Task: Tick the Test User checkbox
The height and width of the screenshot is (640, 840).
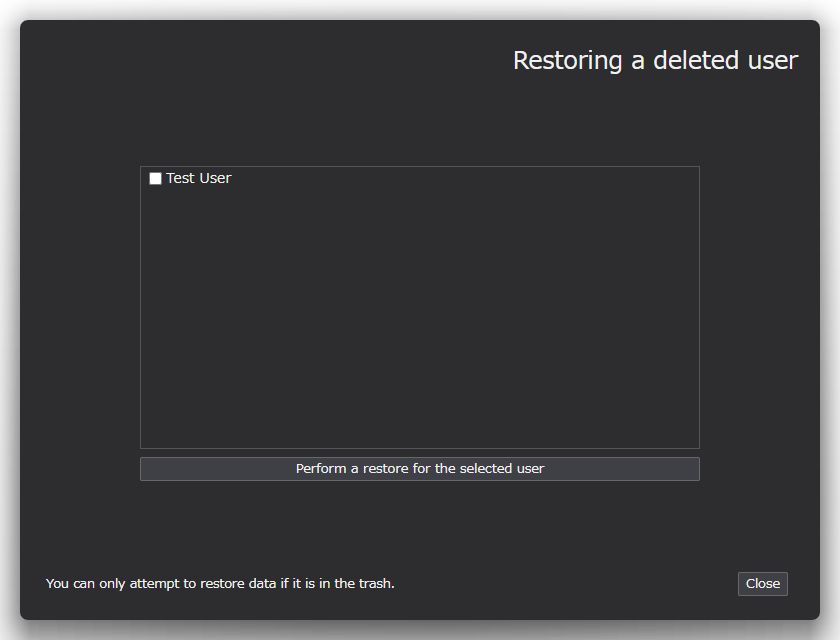Action: [x=155, y=179]
